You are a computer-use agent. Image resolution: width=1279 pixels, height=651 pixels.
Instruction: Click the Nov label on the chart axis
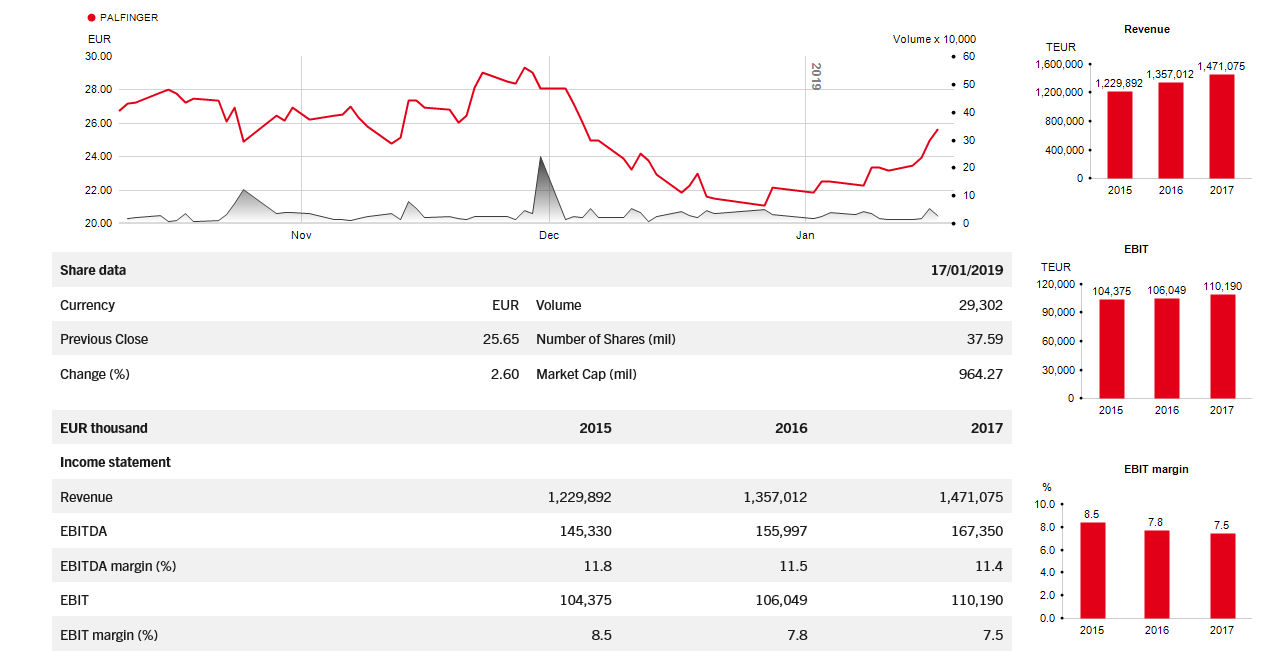tap(301, 236)
